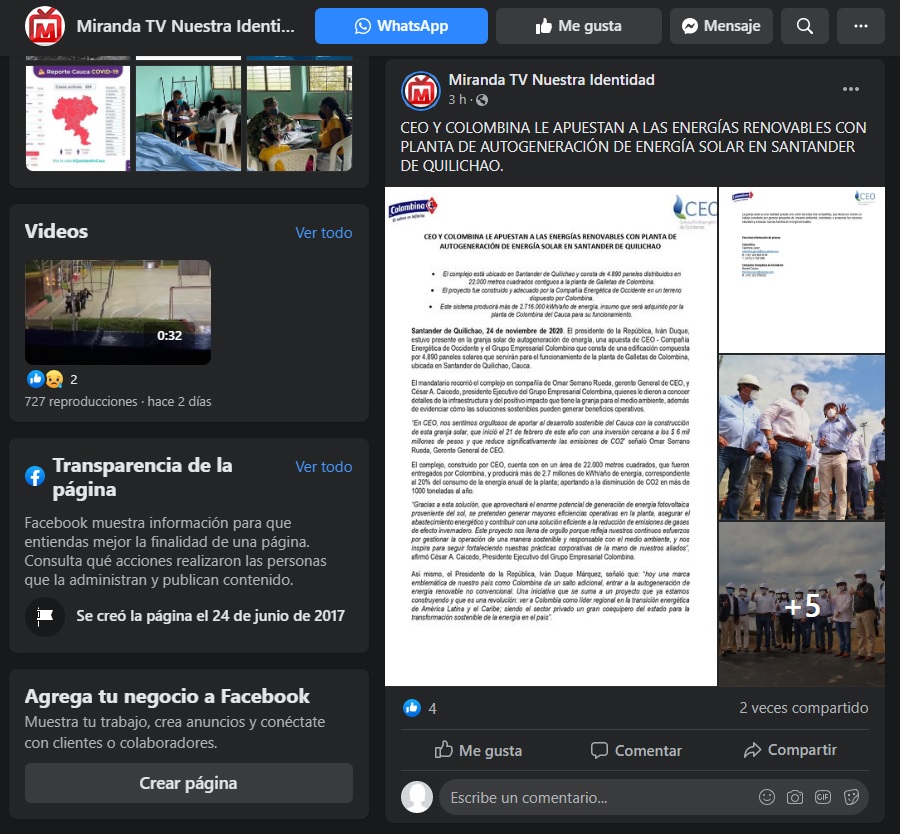Click the Crear página button
The width and height of the screenshot is (900, 834).
pos(188,783)
